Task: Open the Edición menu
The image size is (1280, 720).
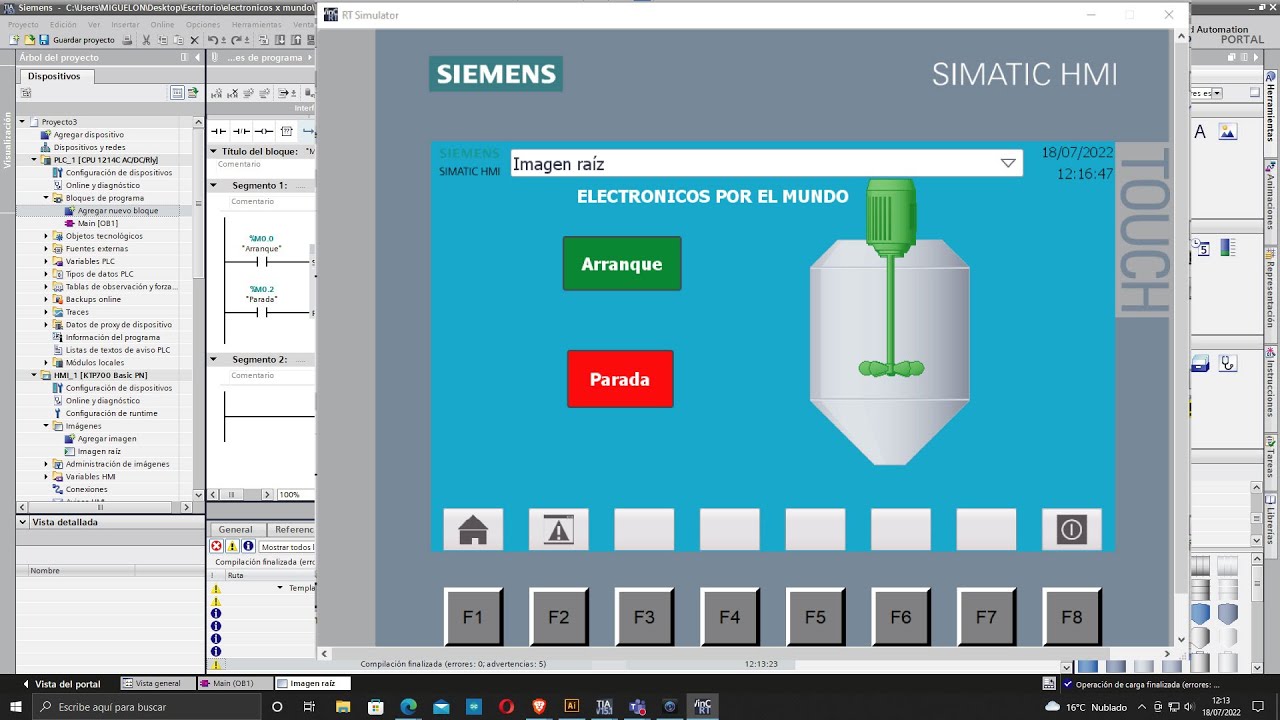Action: (63, 24)
